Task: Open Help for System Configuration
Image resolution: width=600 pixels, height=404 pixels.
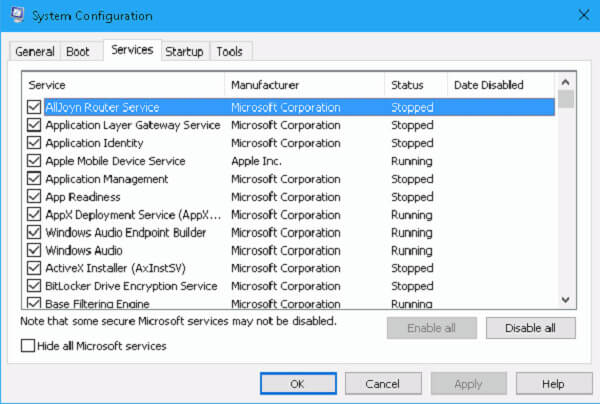Action: 553,383
